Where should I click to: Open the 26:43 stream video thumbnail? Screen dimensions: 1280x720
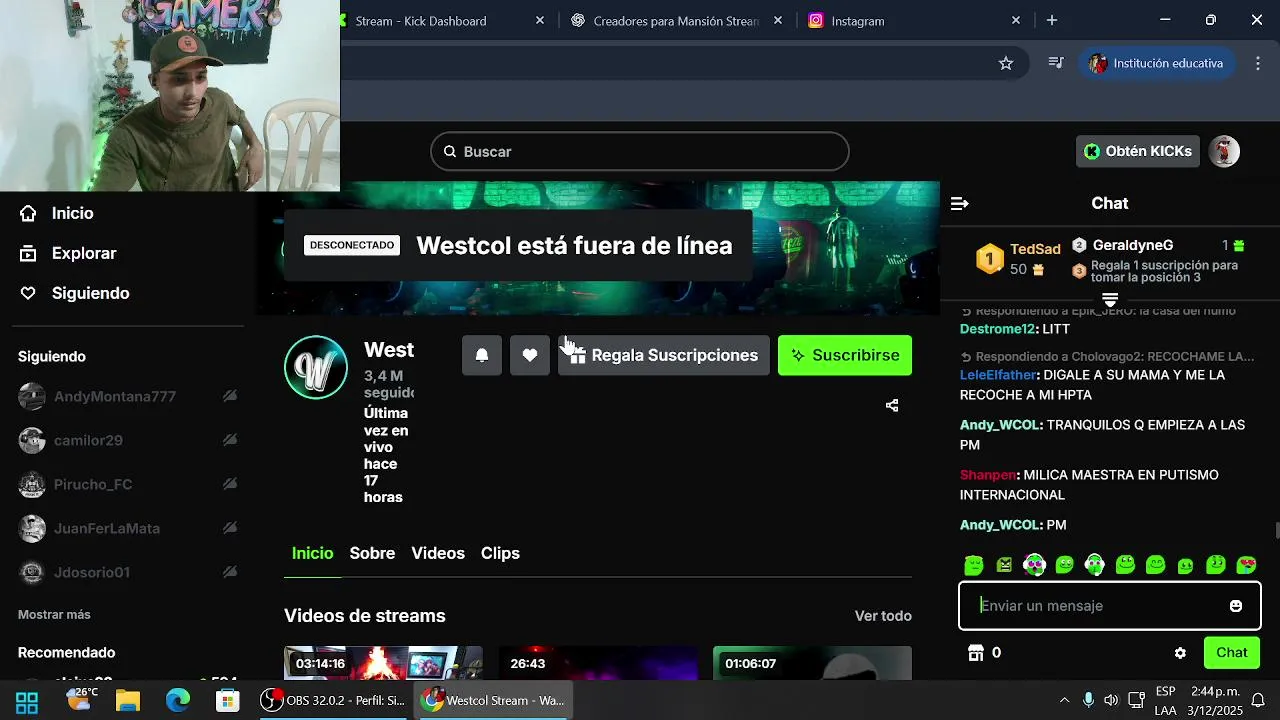[x=598, y=663]
